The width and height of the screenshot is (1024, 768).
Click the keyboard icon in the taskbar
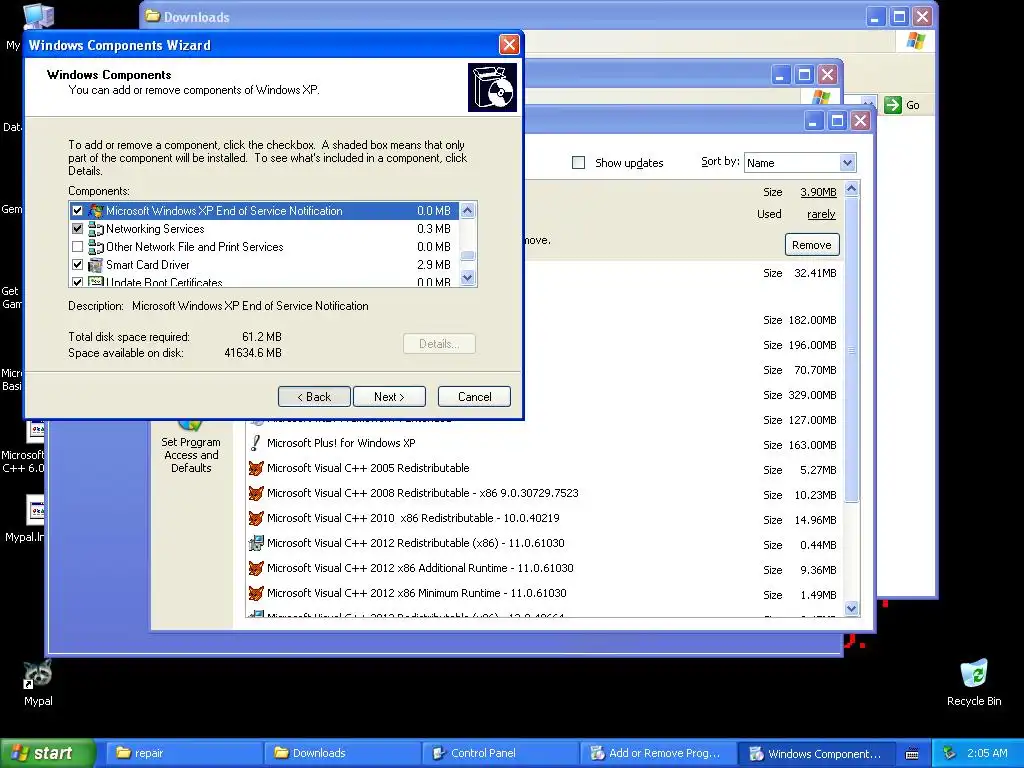tap(912, 754)
